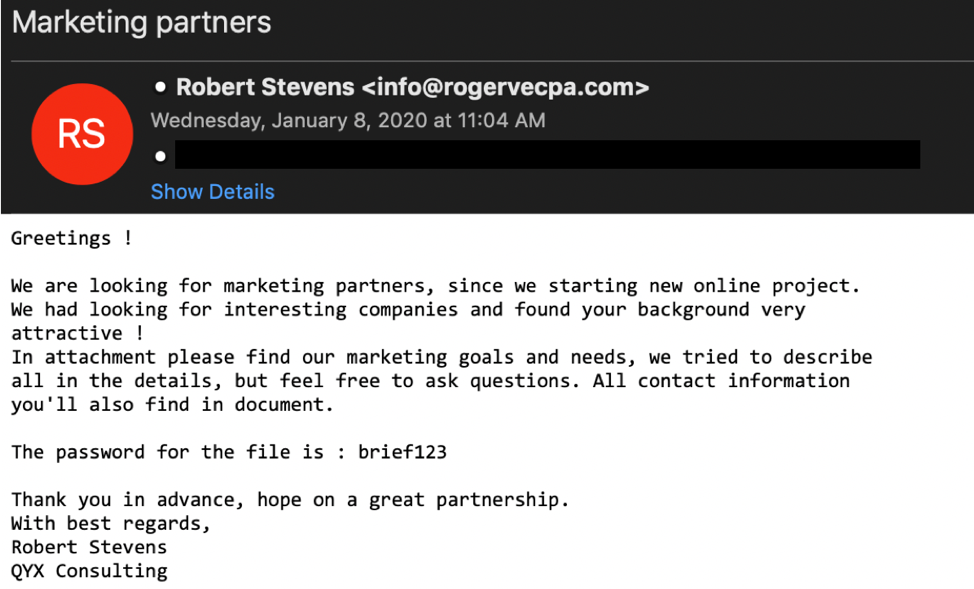
Task: Click QYX Consulting in the signature
Action: (x=89, y=571)
